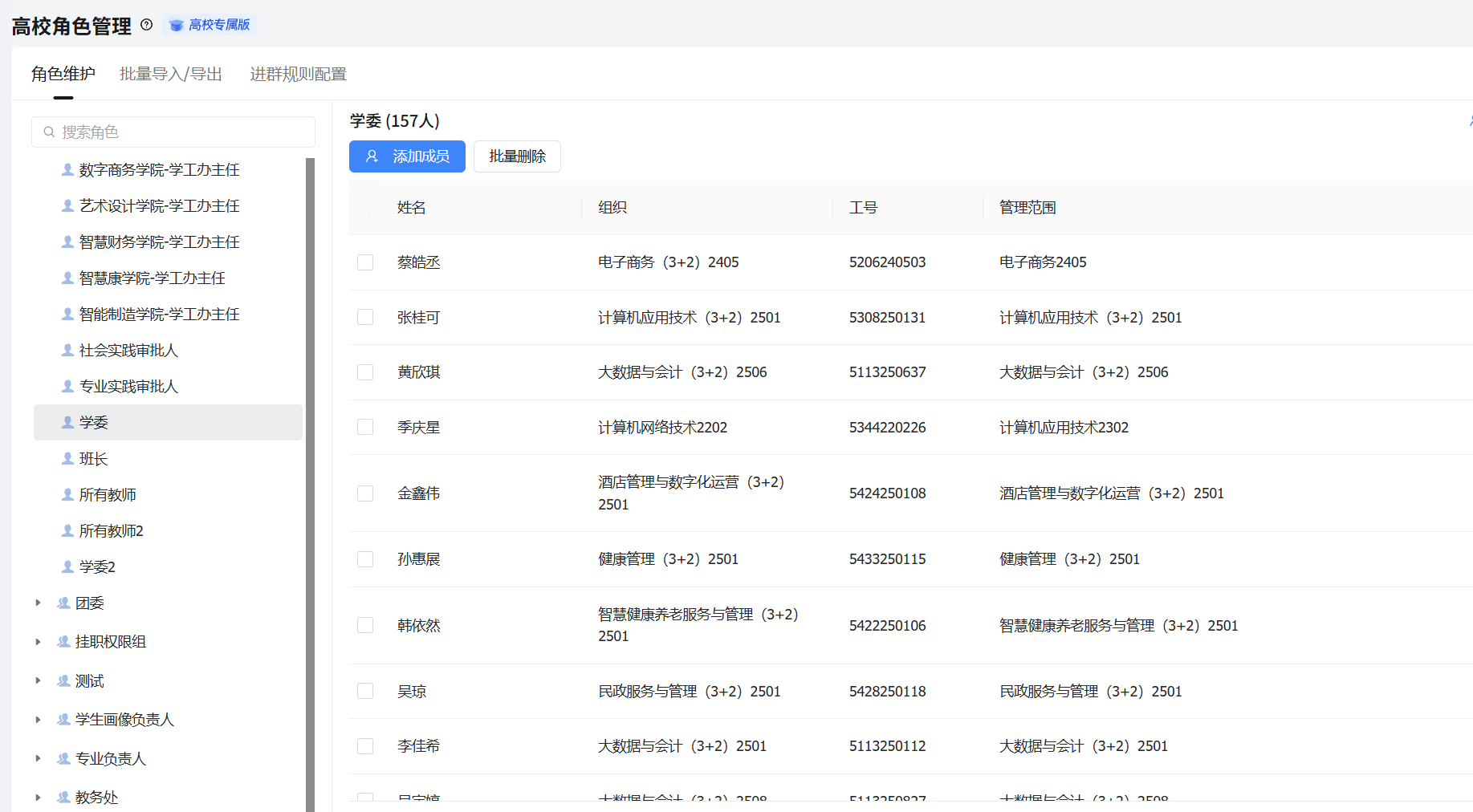Expand the 专业负责人 tree node
Image resolution: width=1473 pixels, height=812 pixels.
(38, 758)
